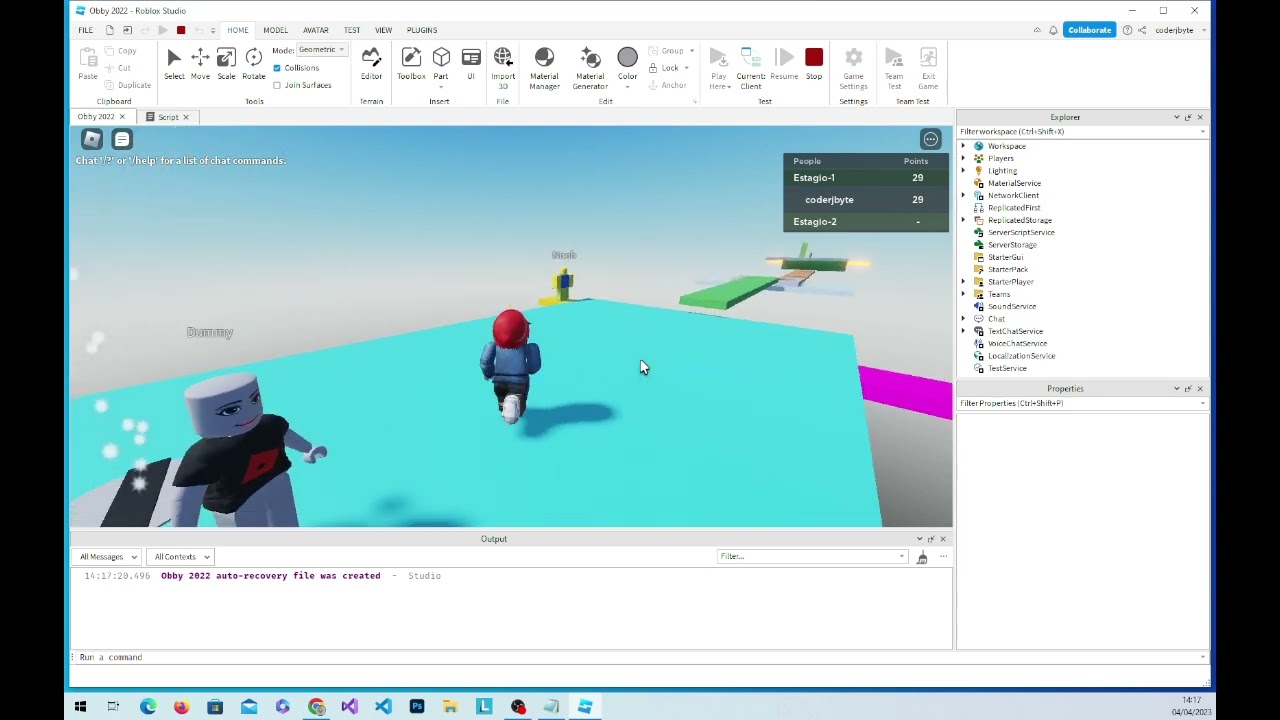Switch to the TEST ribbon tab
The height and width of the screenshot is (720, 1280).
point(352,30)
